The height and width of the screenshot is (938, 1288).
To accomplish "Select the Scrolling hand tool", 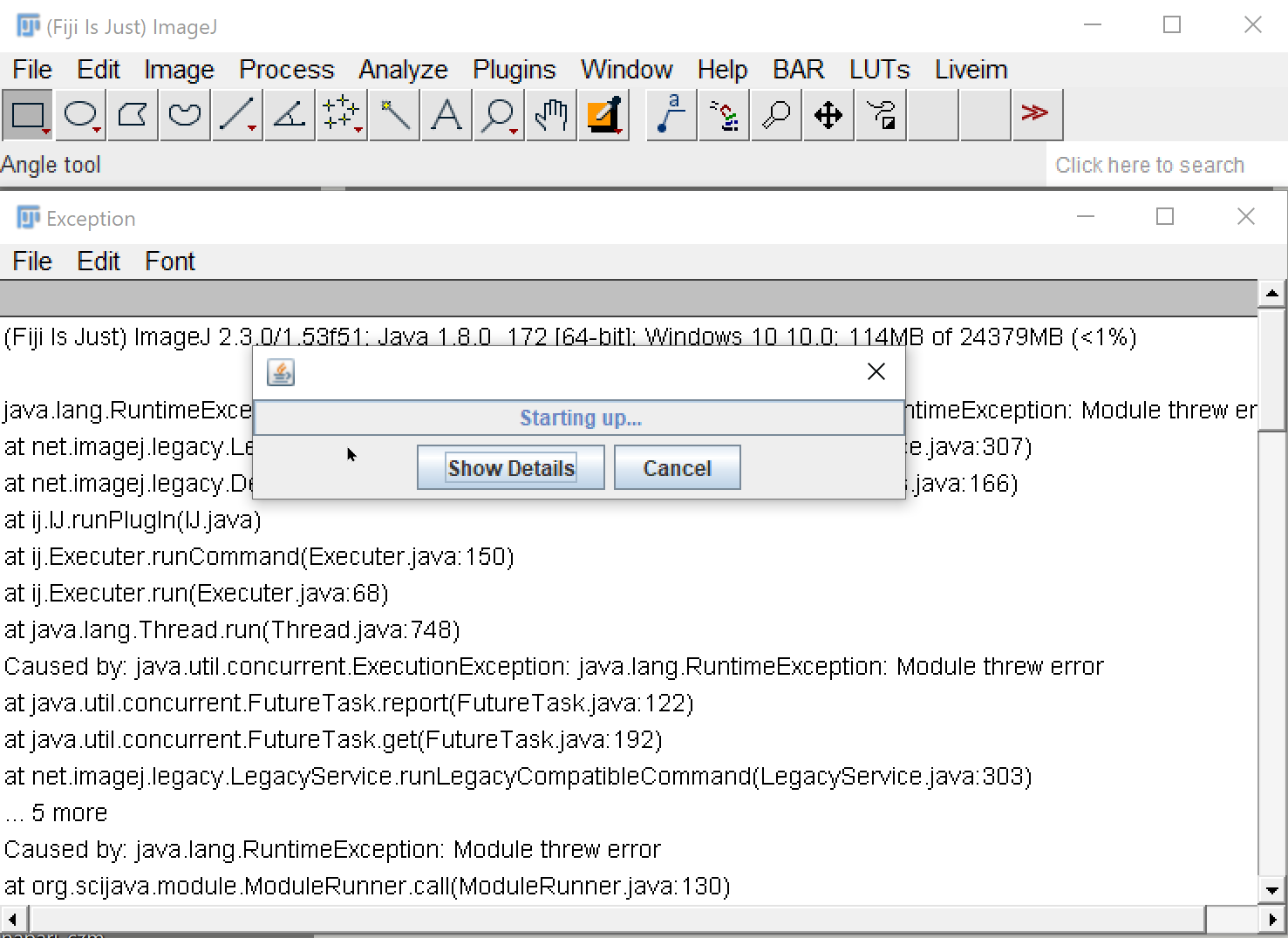I will (x=550, y=114).
